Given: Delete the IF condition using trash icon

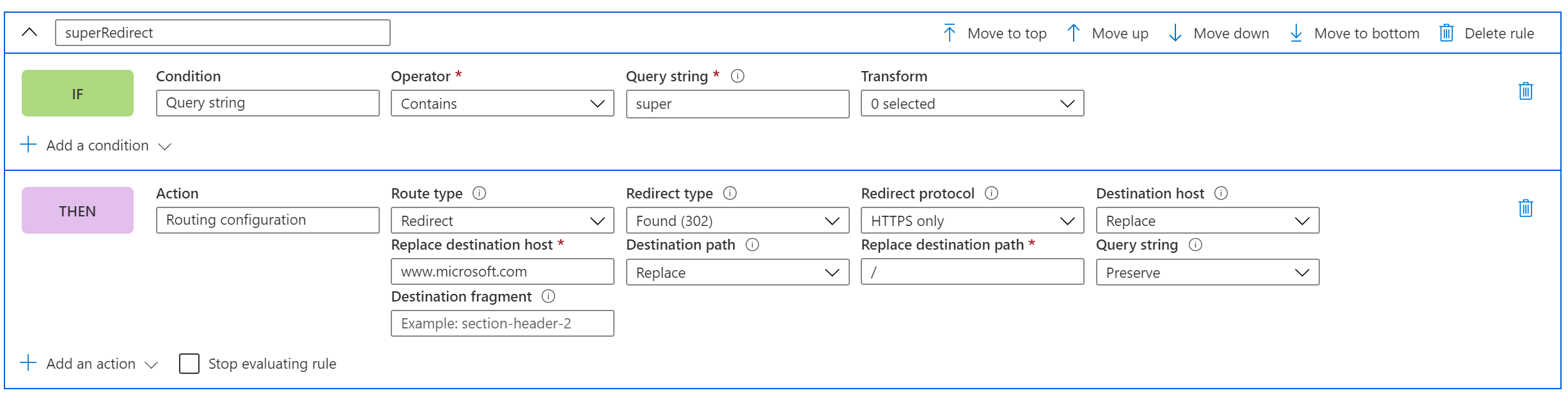Looking at the screenshot, I should 1526,91.
